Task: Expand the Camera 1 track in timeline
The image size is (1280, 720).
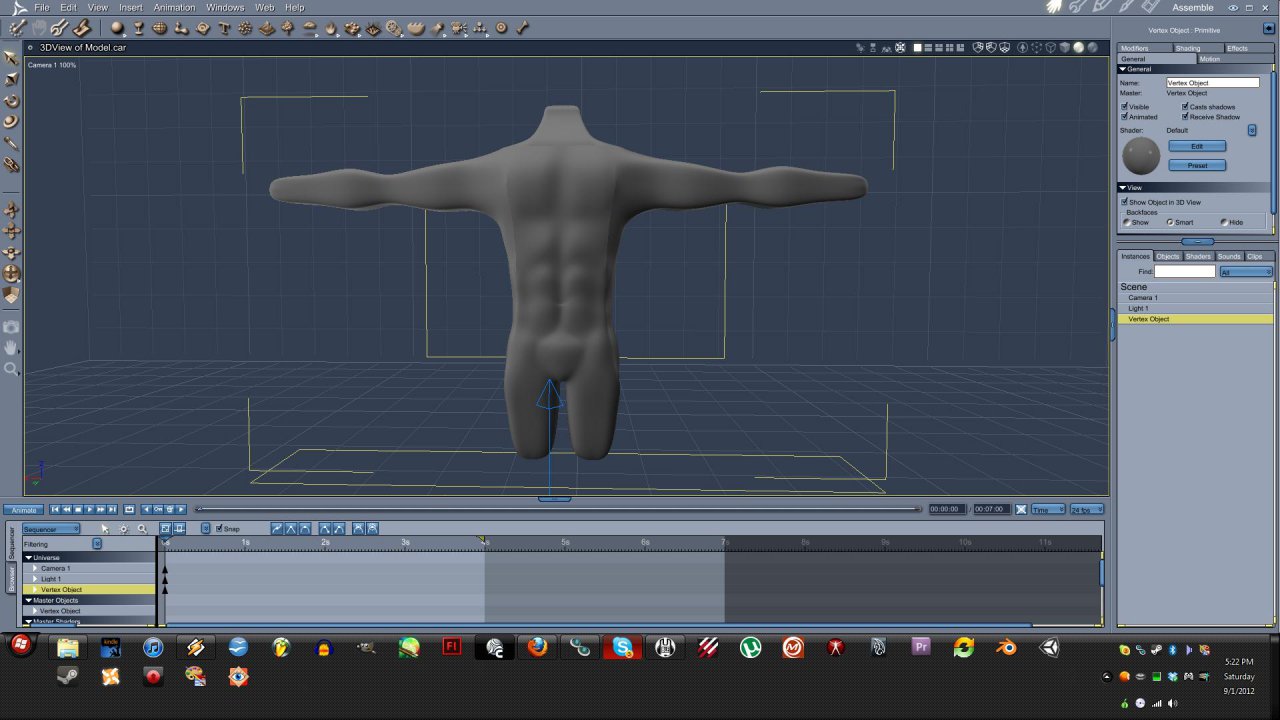Action: (x=35, y=568)
